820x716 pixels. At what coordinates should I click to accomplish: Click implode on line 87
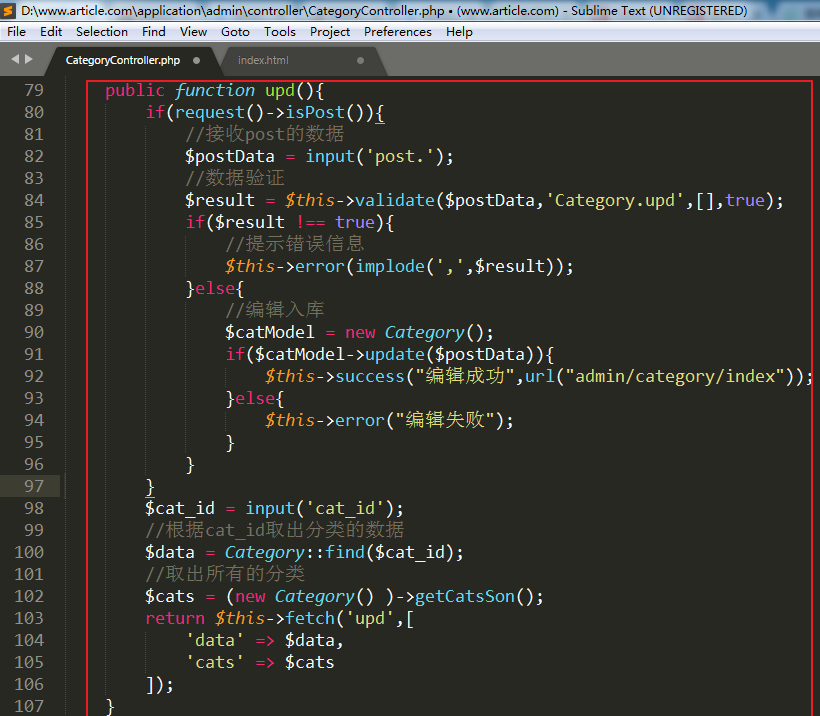click(390, 266)
